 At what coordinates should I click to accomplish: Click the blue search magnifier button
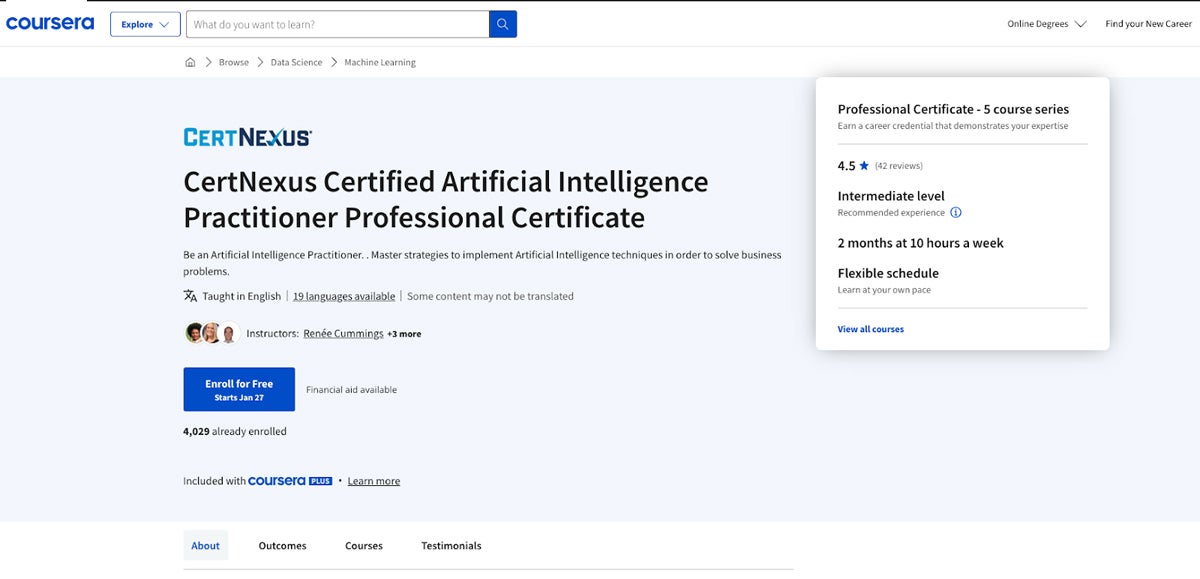[x=503, y=24]
